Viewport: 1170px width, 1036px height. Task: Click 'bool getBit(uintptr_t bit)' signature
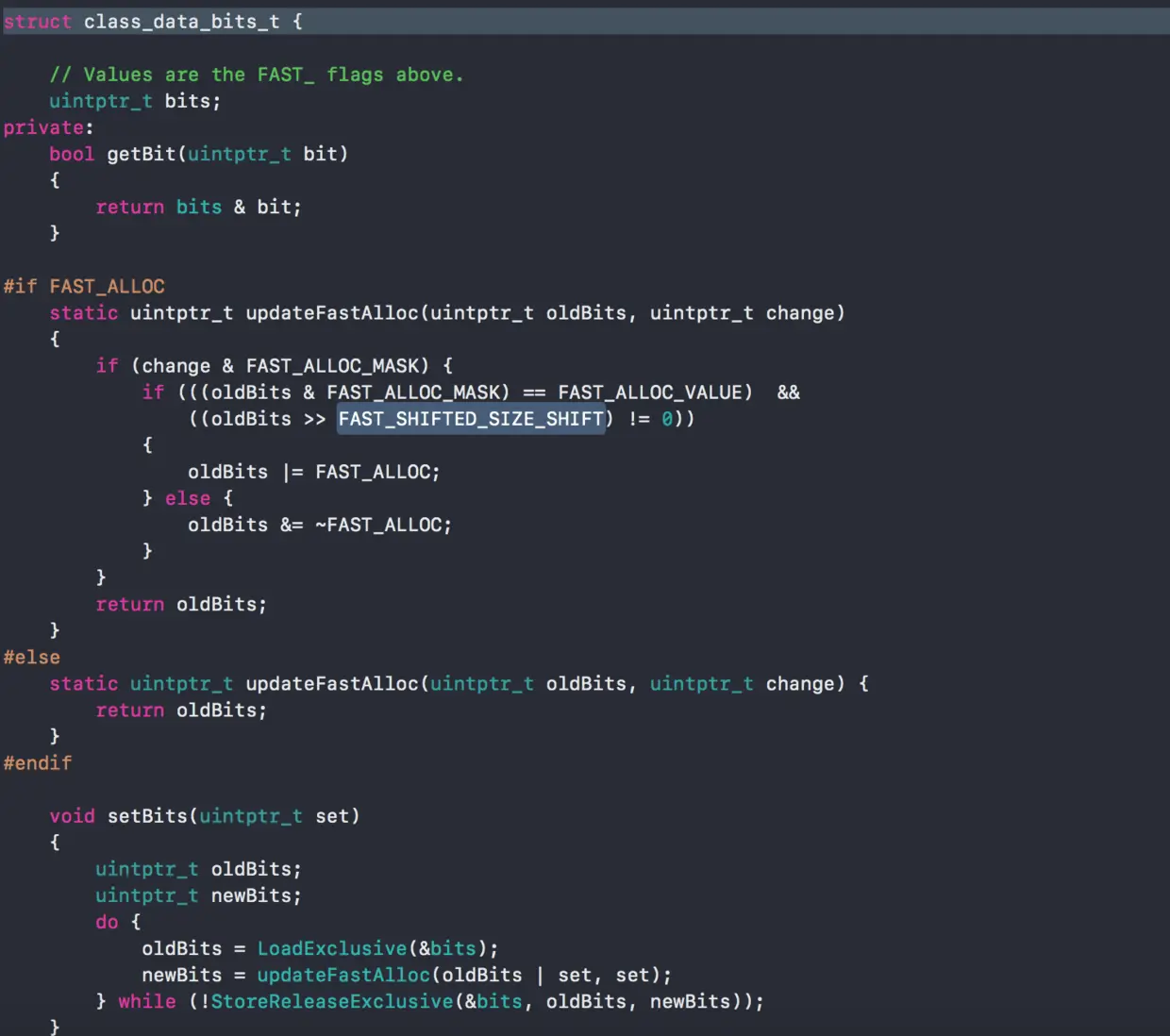(199, 154)
